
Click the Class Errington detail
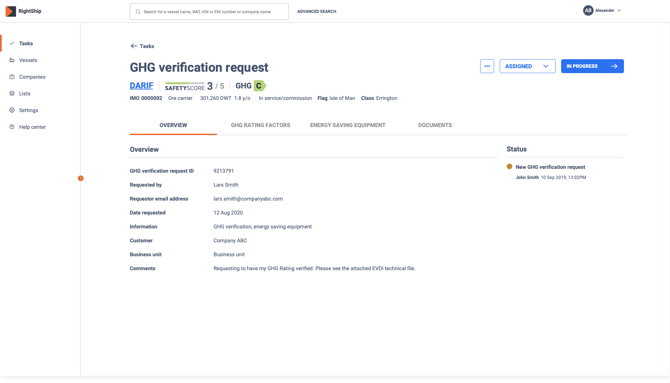coord(379,98)
